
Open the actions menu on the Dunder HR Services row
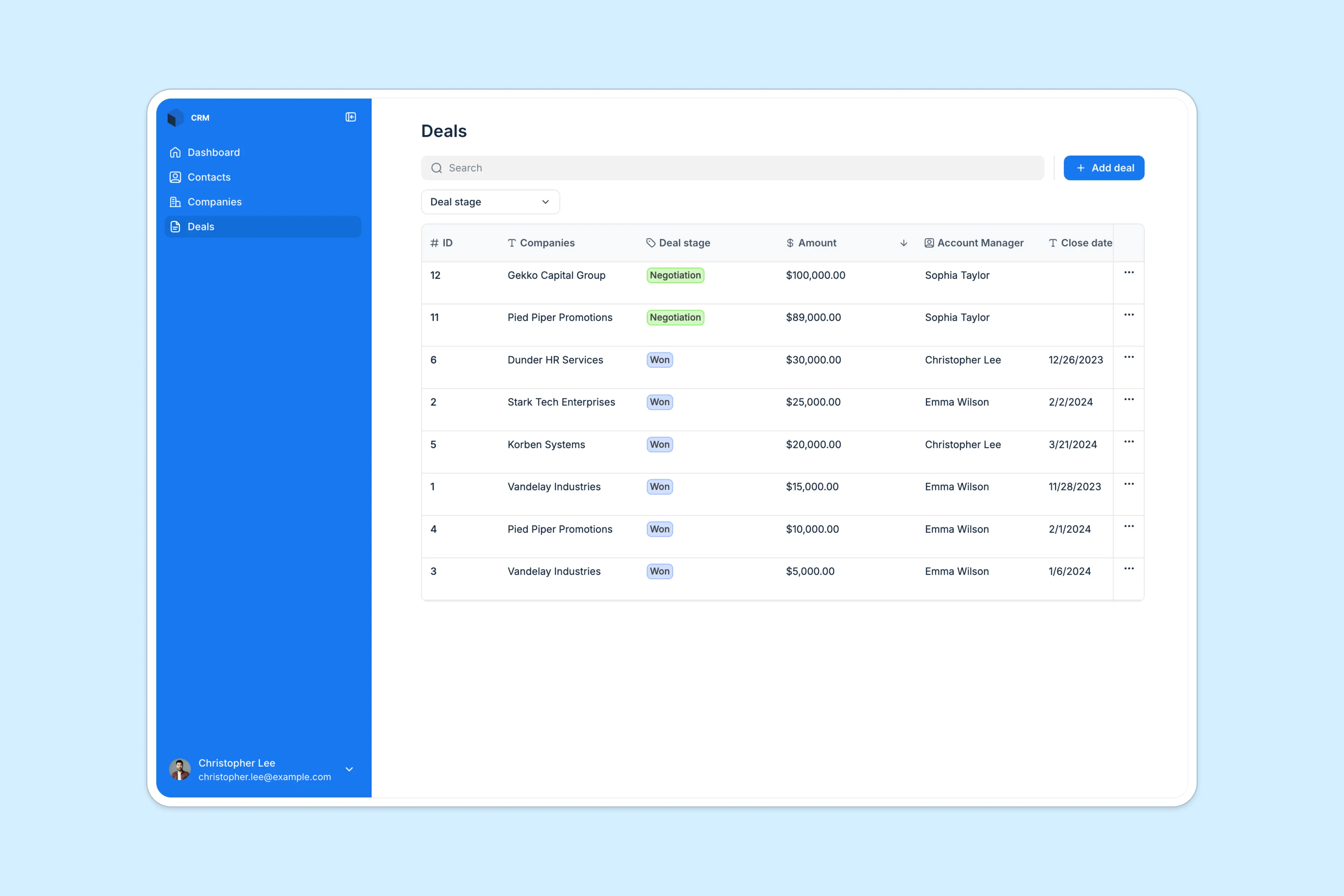tap(1129, 357)
